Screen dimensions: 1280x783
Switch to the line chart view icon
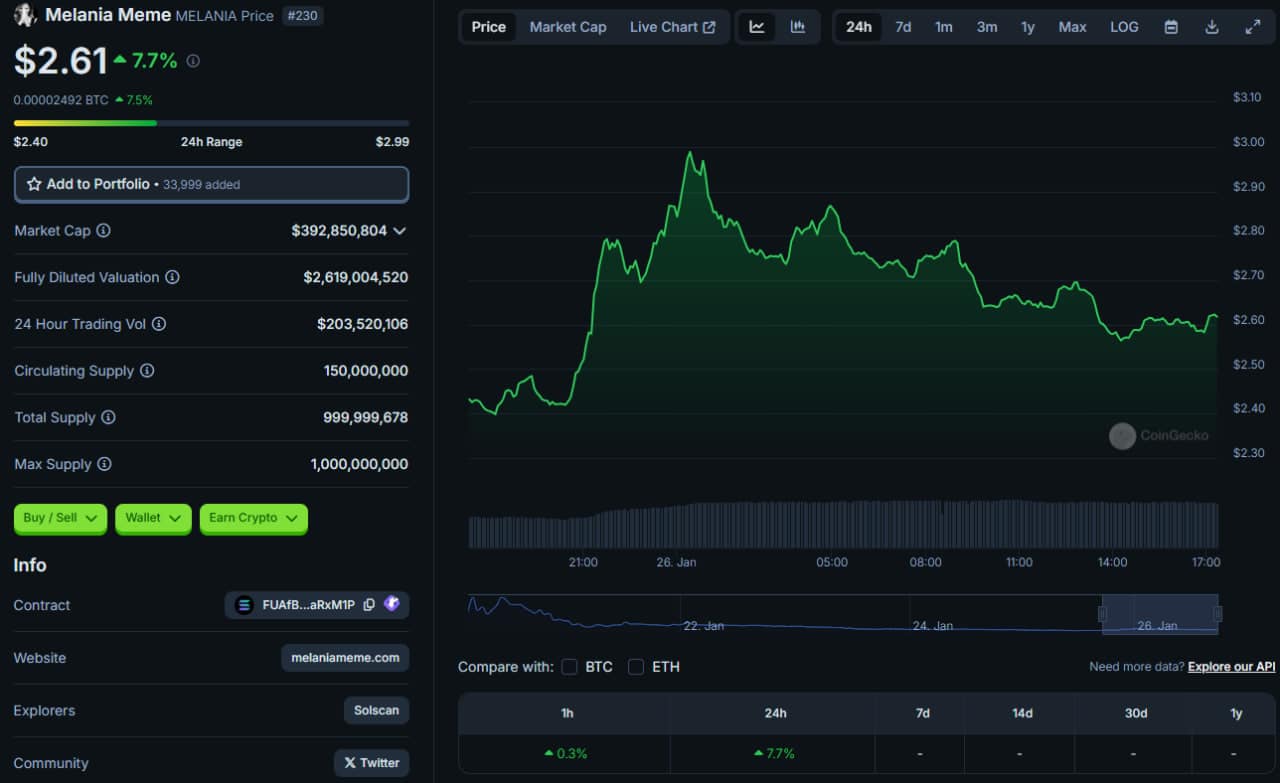(x=757, y=27)
